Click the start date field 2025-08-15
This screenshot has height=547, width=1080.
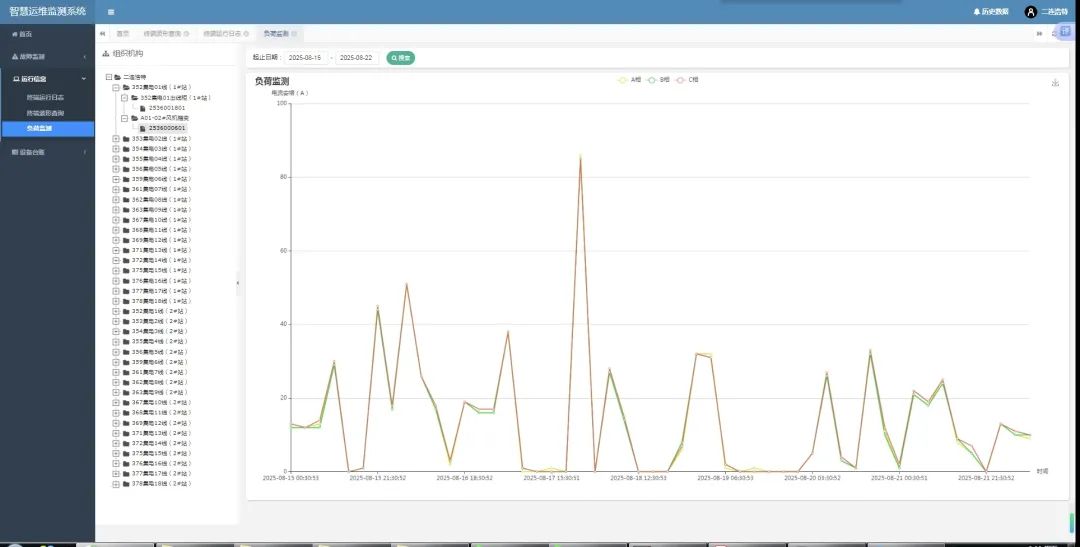click(x=305, y=58)
